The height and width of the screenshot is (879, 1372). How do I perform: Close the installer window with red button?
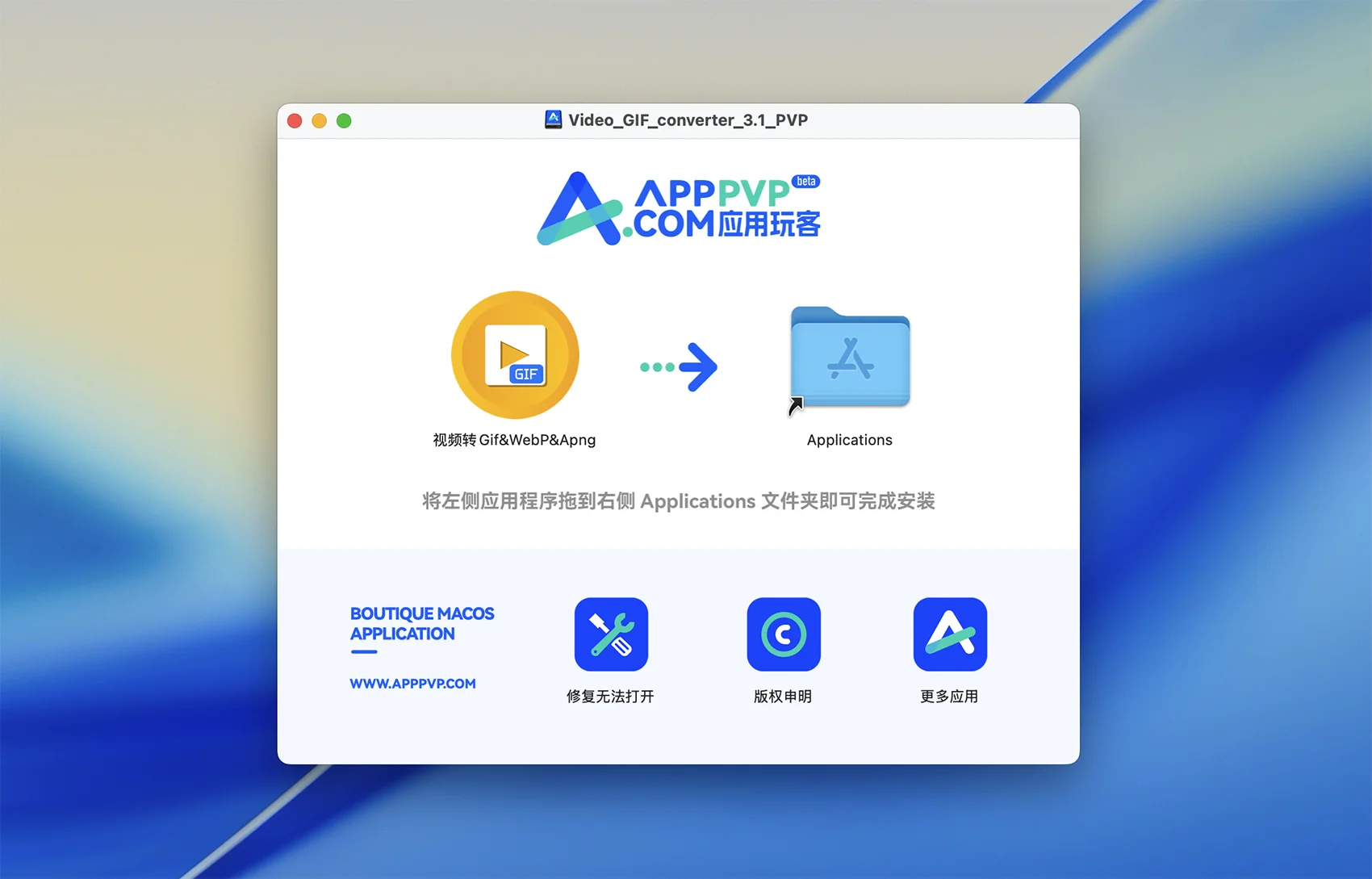coord(295,121)
